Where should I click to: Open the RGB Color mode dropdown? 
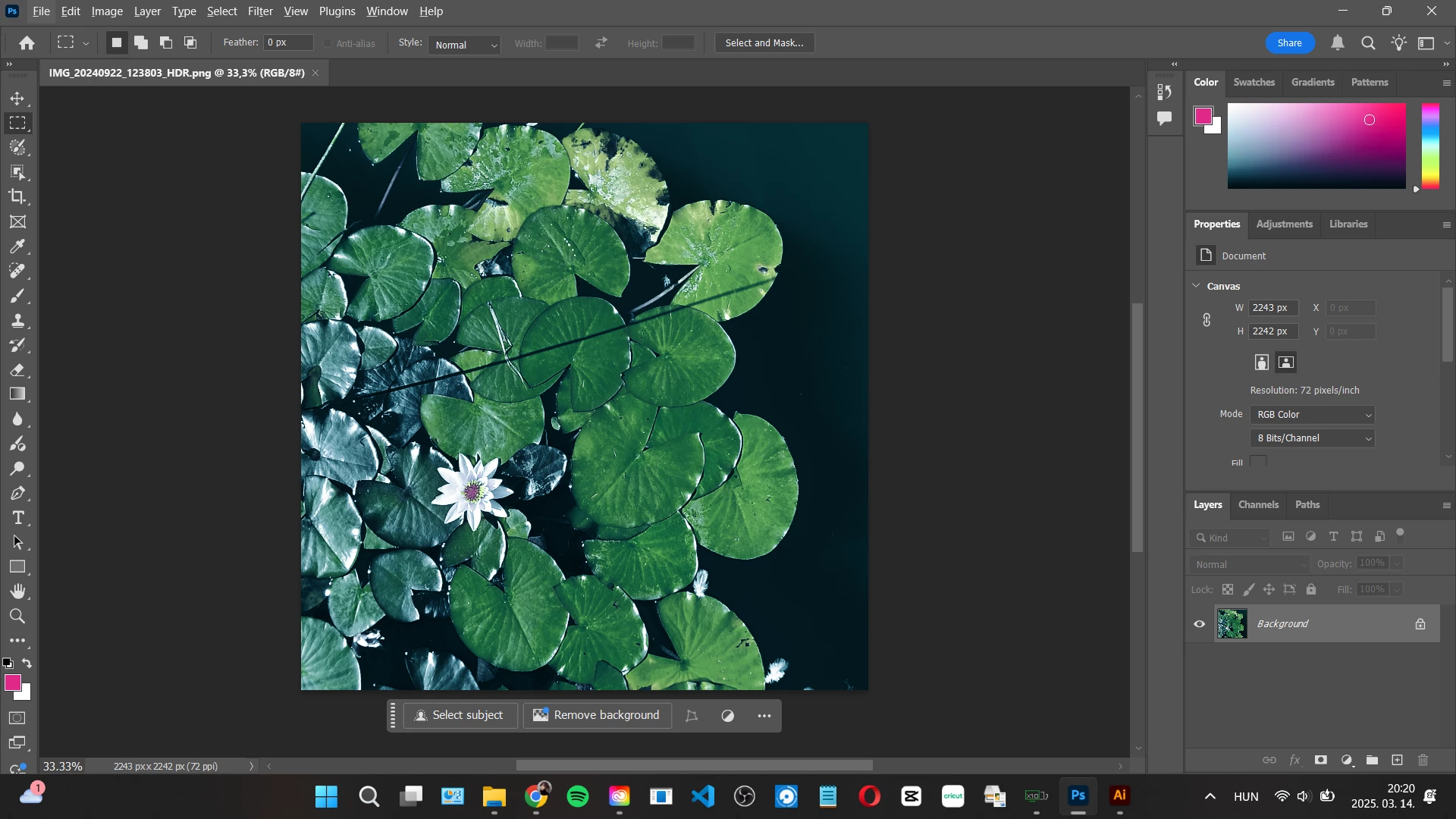pyautogui.click(x=1313, y=415)
